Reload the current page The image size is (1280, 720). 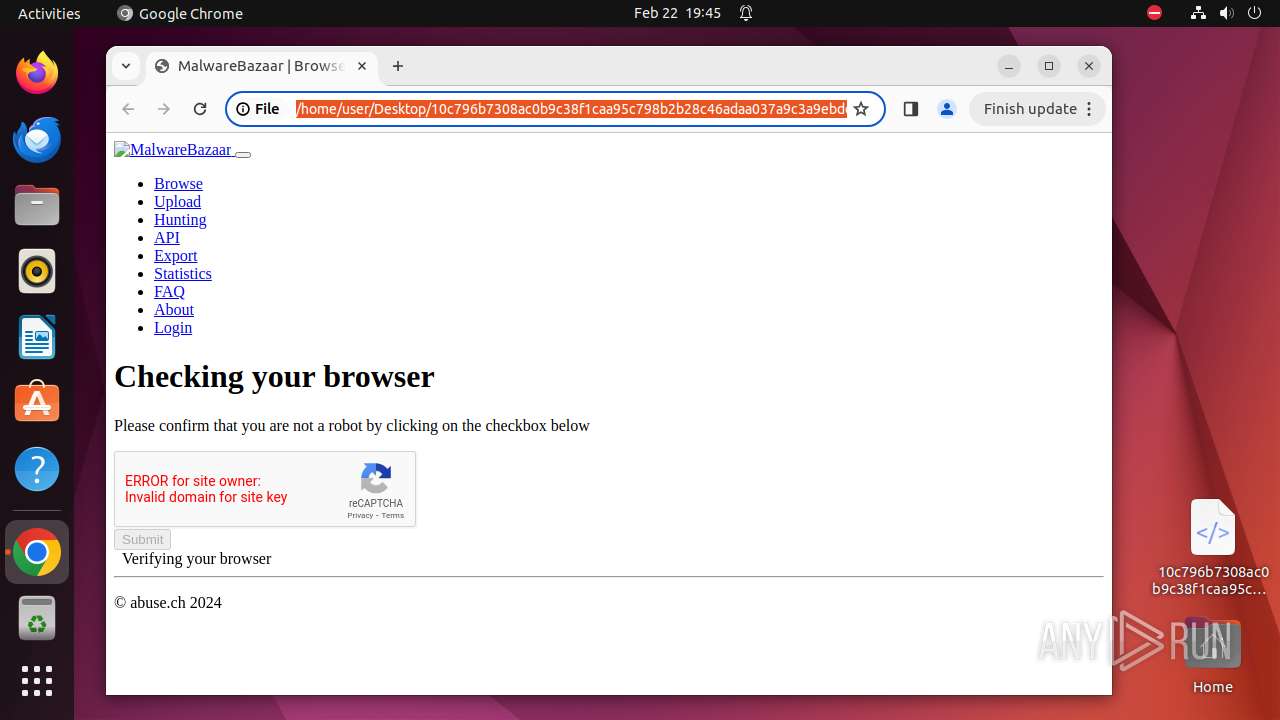pyautogui.click(x=200, y=109)
